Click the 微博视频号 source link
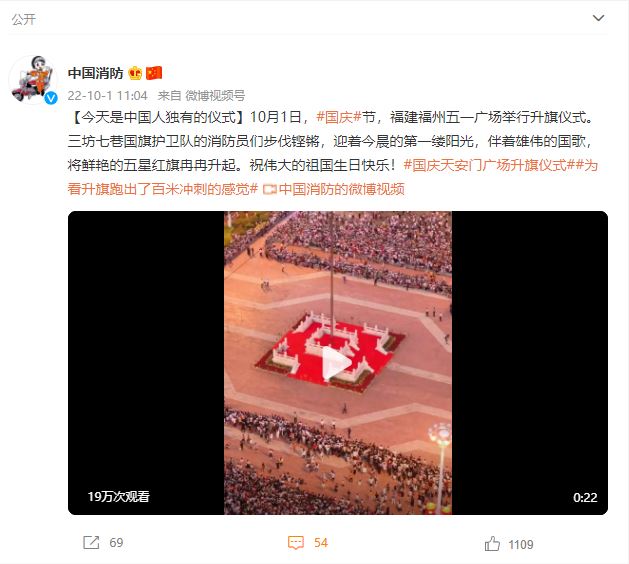 click(x=215, y=95)
